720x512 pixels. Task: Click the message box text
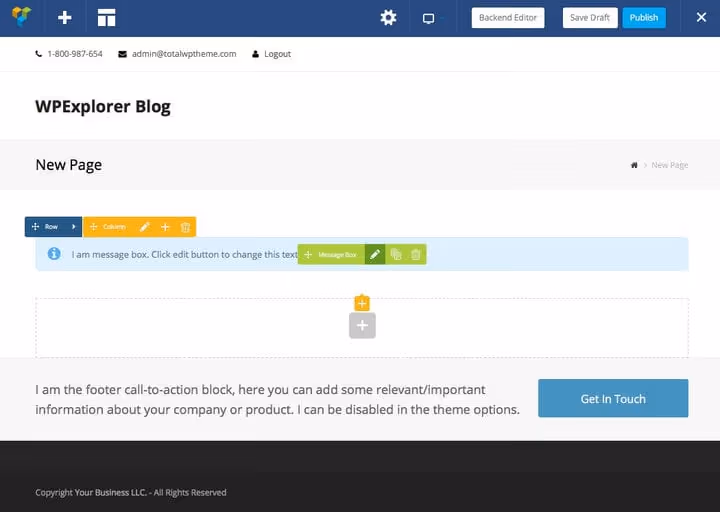[185, 254]
